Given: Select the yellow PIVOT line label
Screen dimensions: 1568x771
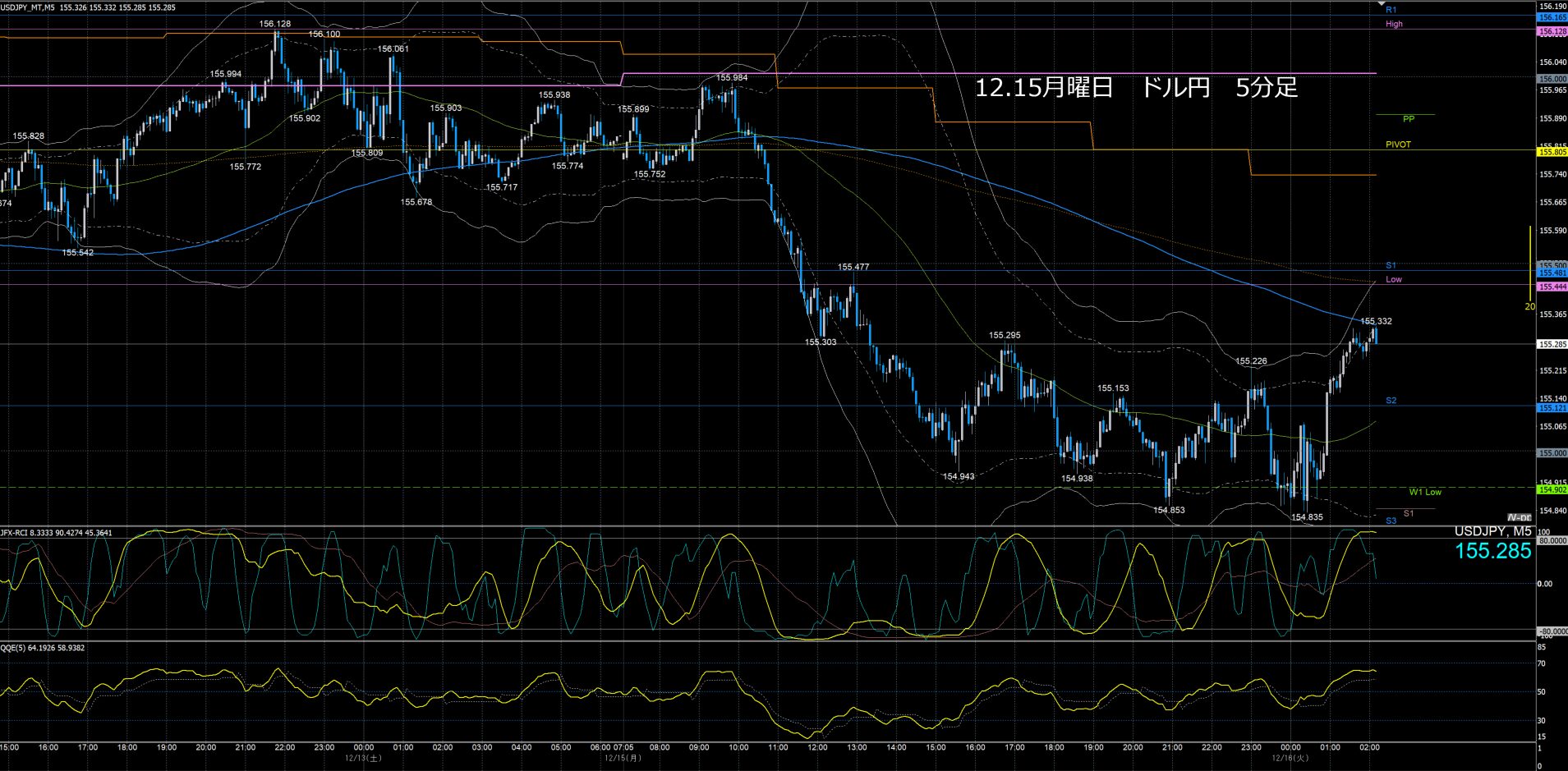Looking at the screenshot, I should click(1398, 145).
